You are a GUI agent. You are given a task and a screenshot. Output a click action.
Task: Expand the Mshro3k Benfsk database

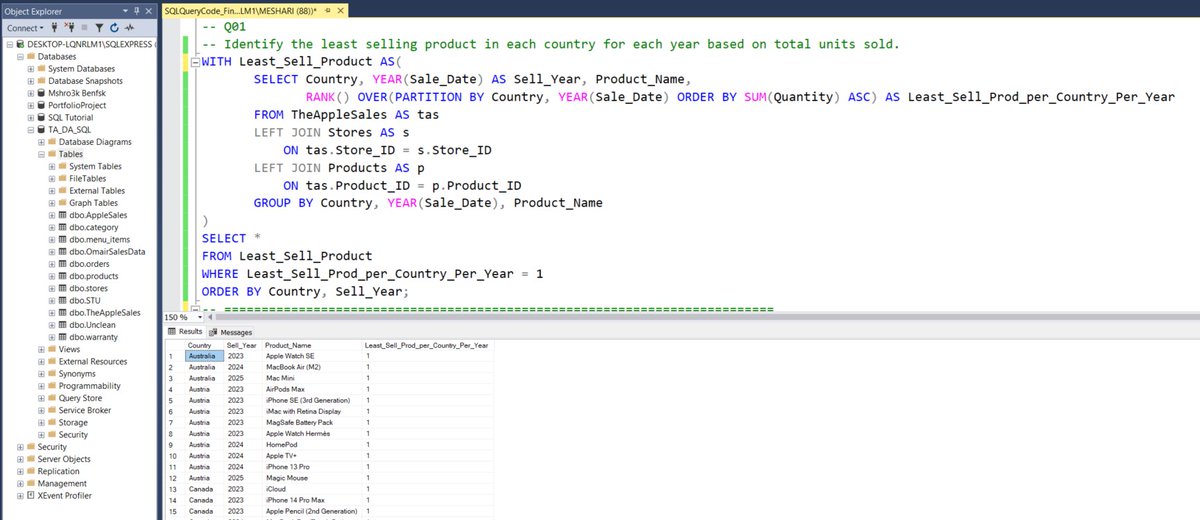[x=30, y=93]
